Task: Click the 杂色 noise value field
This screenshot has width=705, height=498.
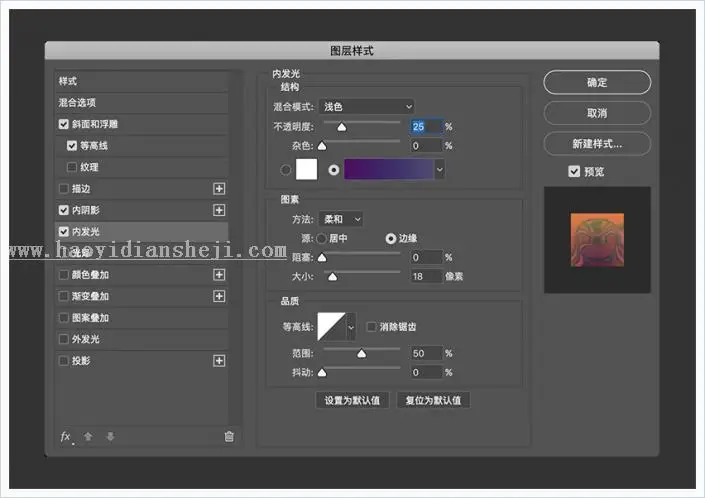Action: tap(426, 146)
